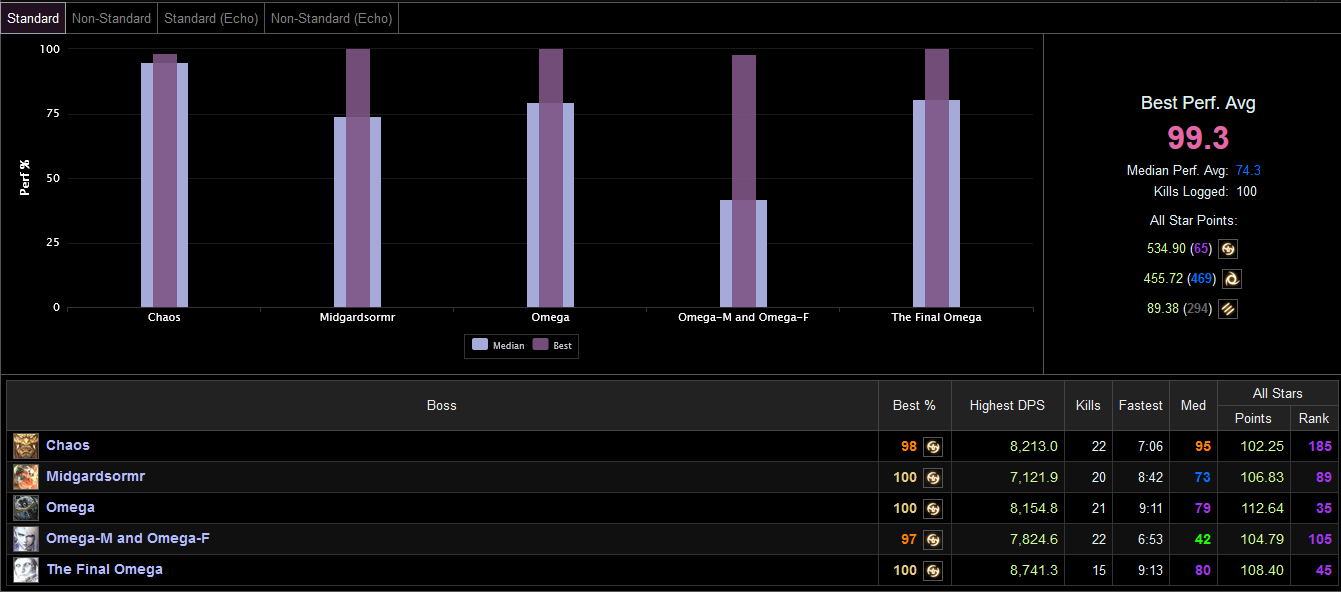Sort table by Fastest column header
Image resolution: width=1341 pixels, height=592 pixels.
tap(1140, 405)
